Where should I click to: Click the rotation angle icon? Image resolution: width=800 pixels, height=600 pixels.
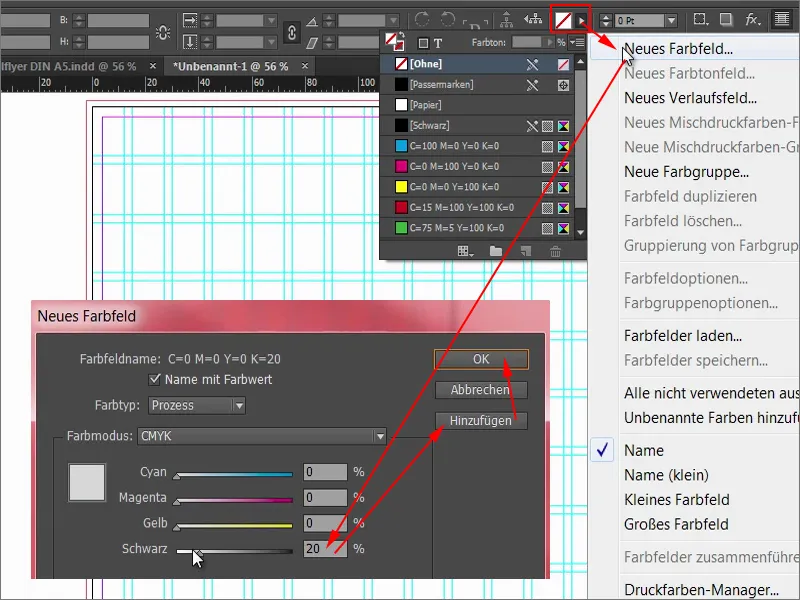pyautogui.click(x=312, y=21)
